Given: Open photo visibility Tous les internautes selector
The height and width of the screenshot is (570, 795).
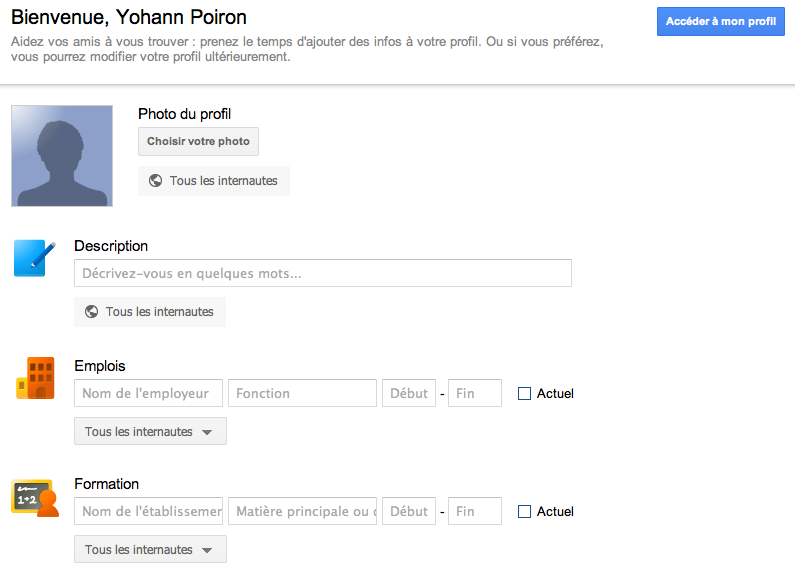Looking at the screenshot, I should [214, 181].
